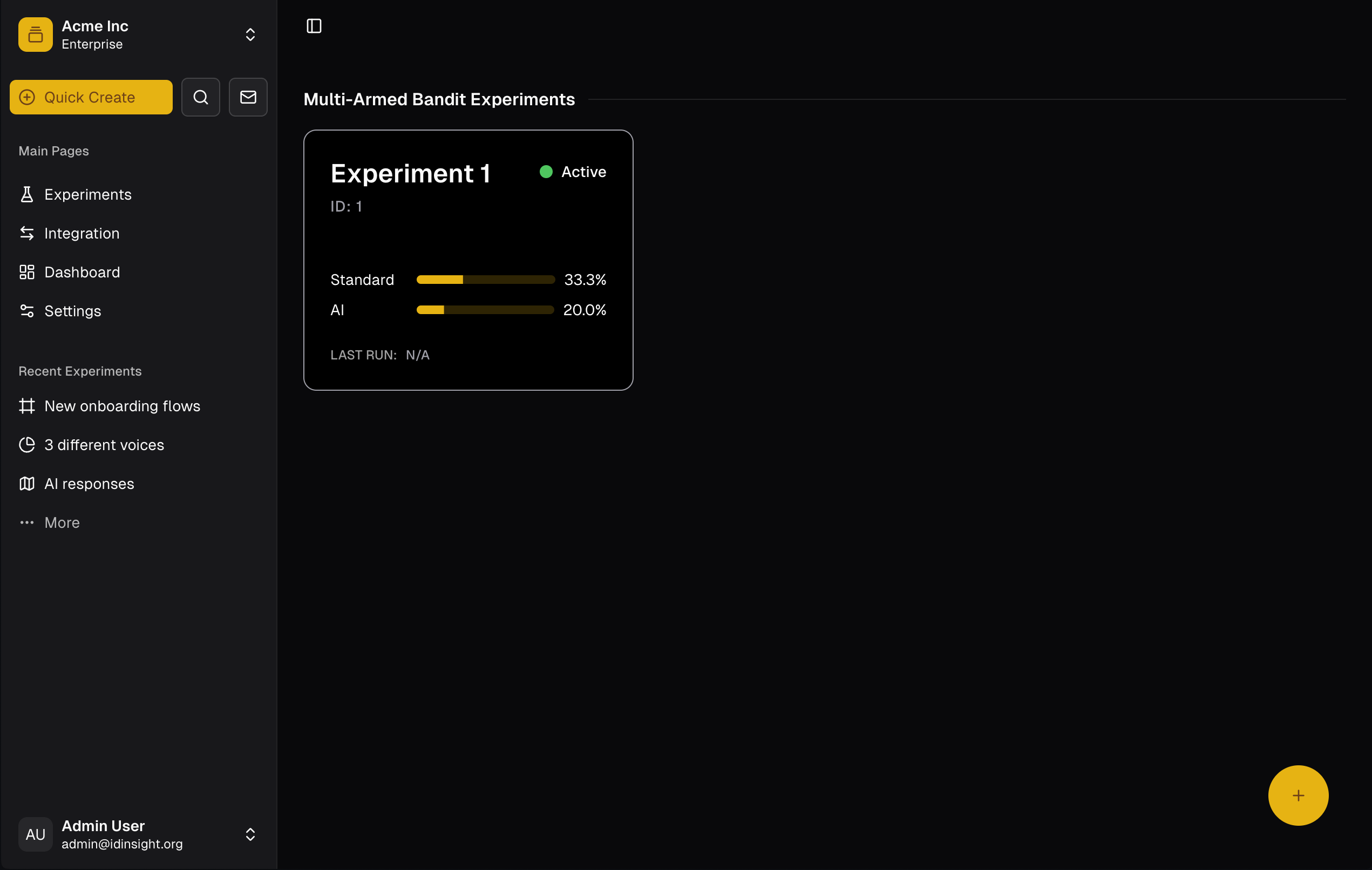Open the Experiment 1 card

pos(468,260)
